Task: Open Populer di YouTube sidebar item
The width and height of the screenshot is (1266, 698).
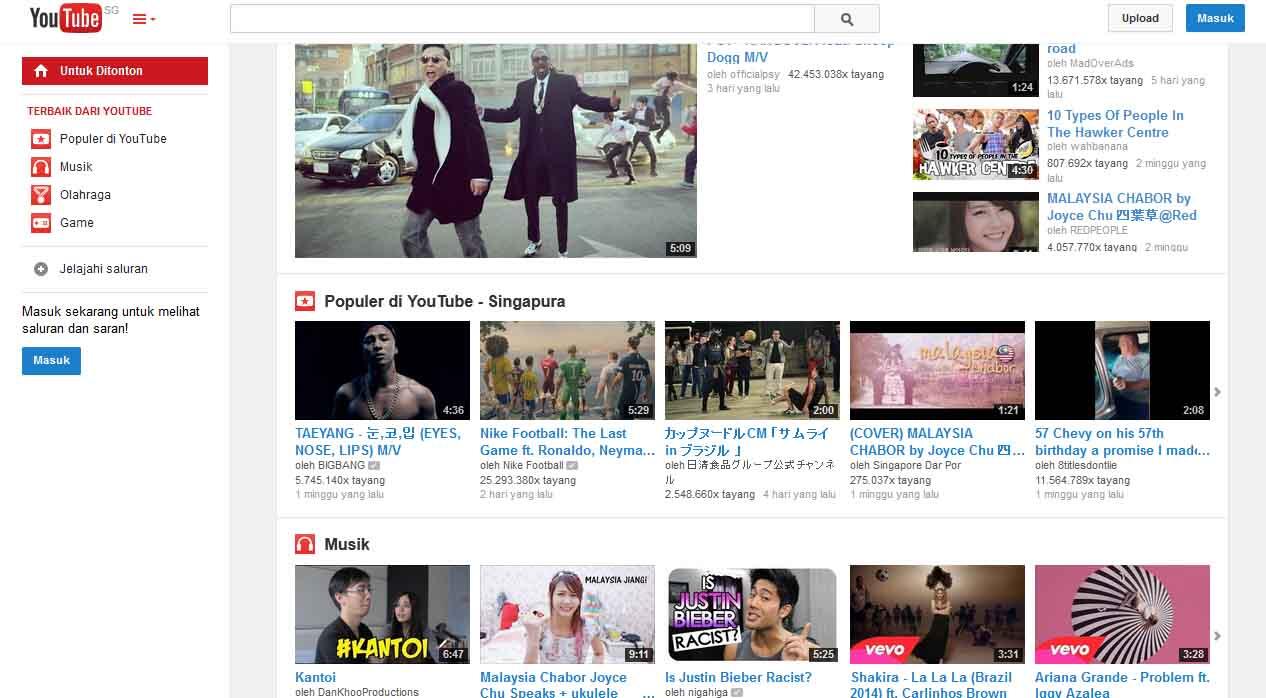Action: click(113, 139)
